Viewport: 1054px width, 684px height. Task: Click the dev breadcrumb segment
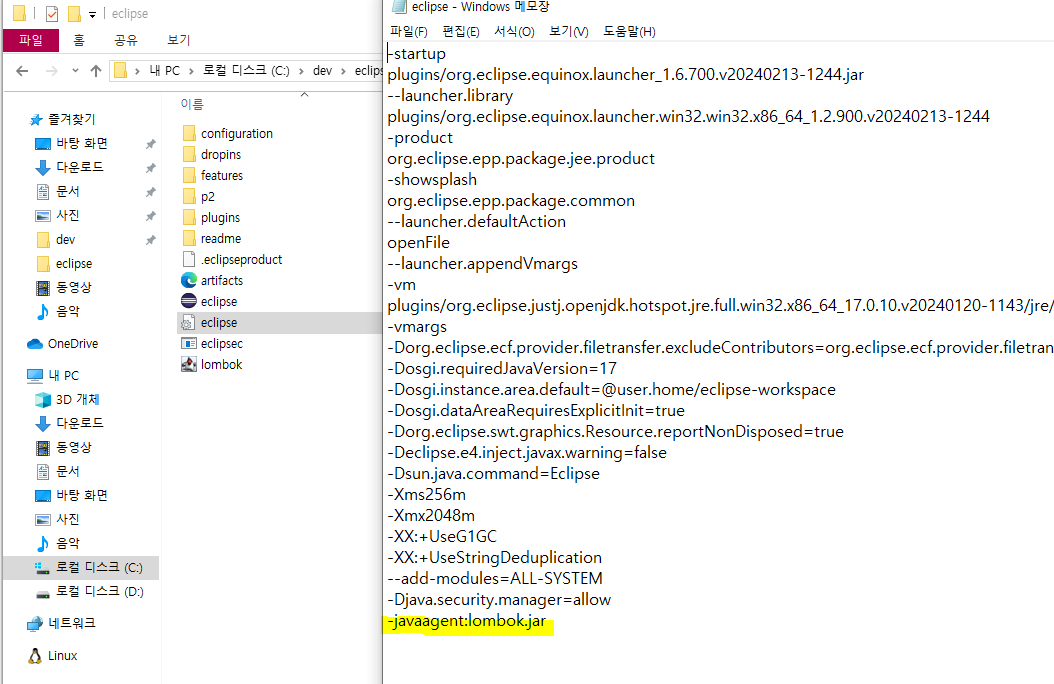(323, 71)
